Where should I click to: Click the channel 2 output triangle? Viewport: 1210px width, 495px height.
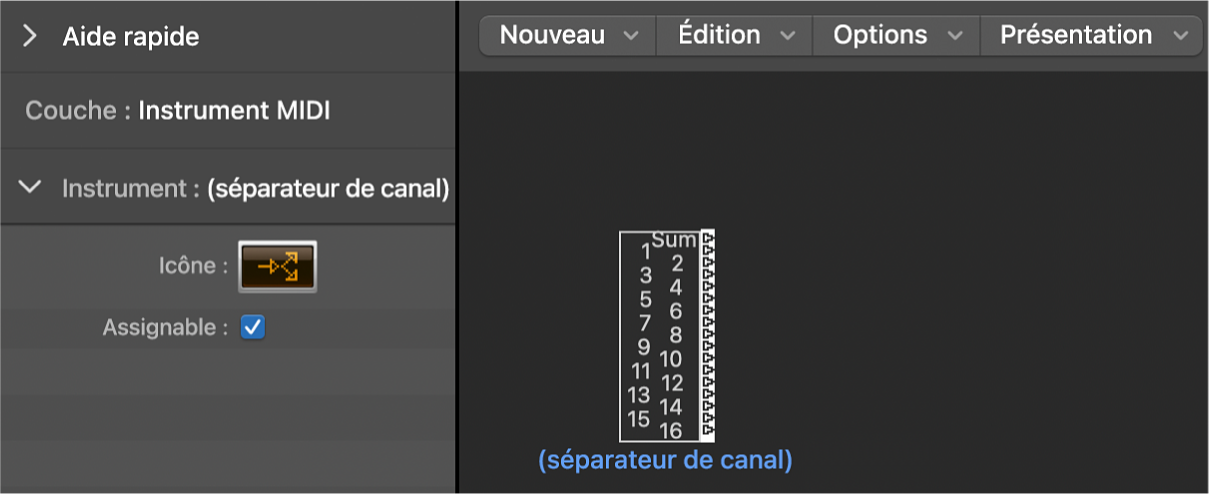(709, 263)
